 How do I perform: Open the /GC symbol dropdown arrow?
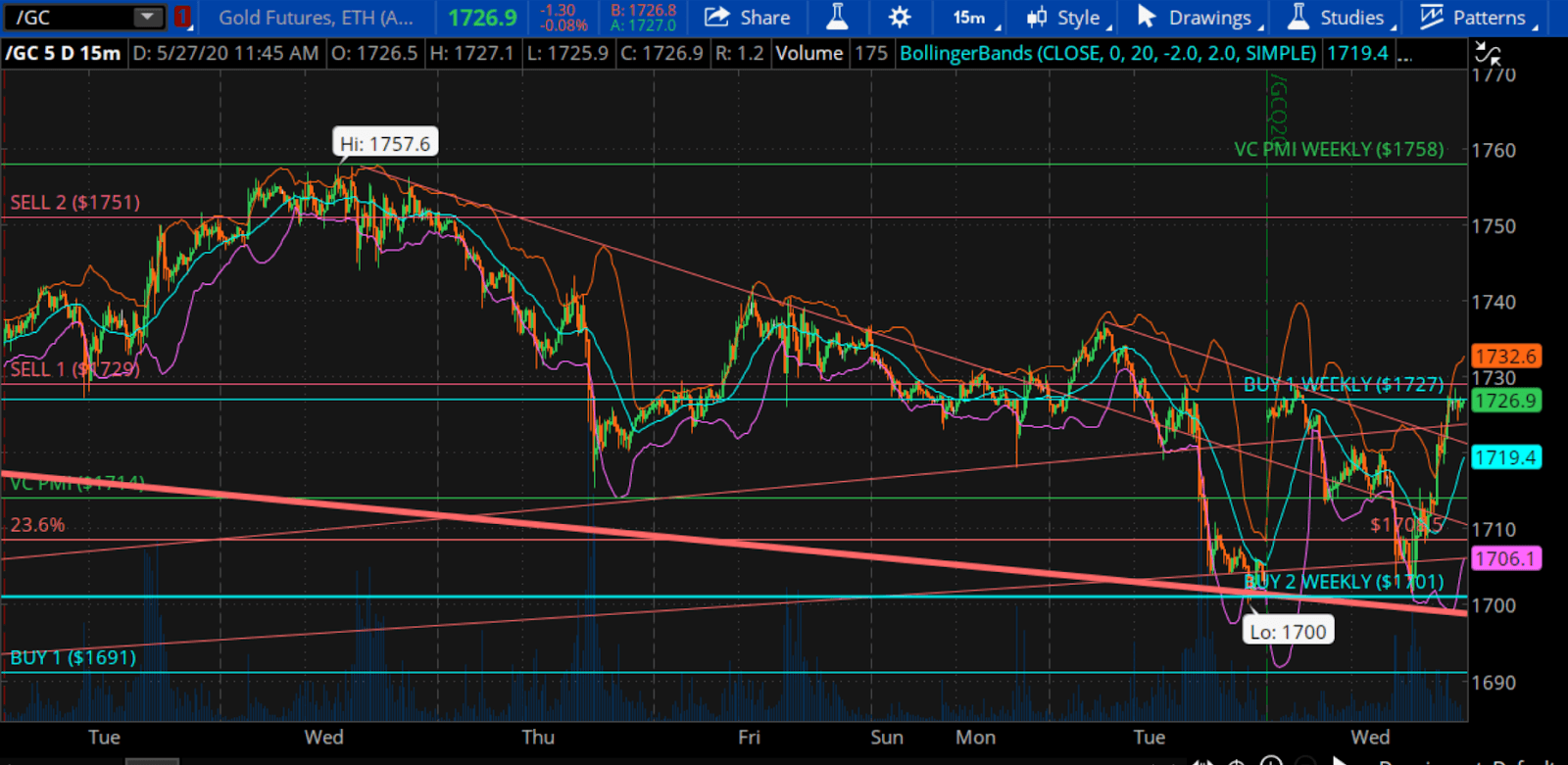148,17
